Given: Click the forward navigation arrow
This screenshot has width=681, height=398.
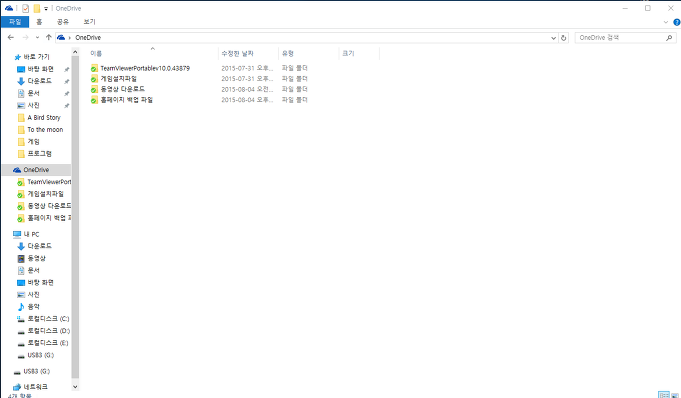Looking at the screenshot, I should click(x=25, y=38).
